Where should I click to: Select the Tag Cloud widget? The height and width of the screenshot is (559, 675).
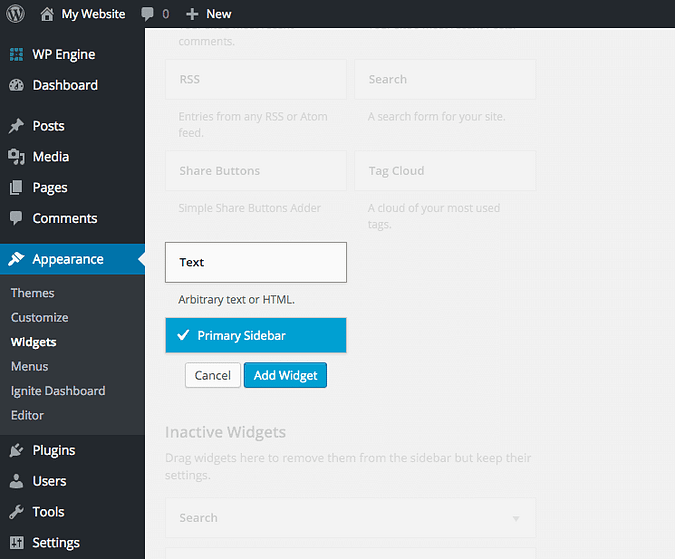click(445, 171)
